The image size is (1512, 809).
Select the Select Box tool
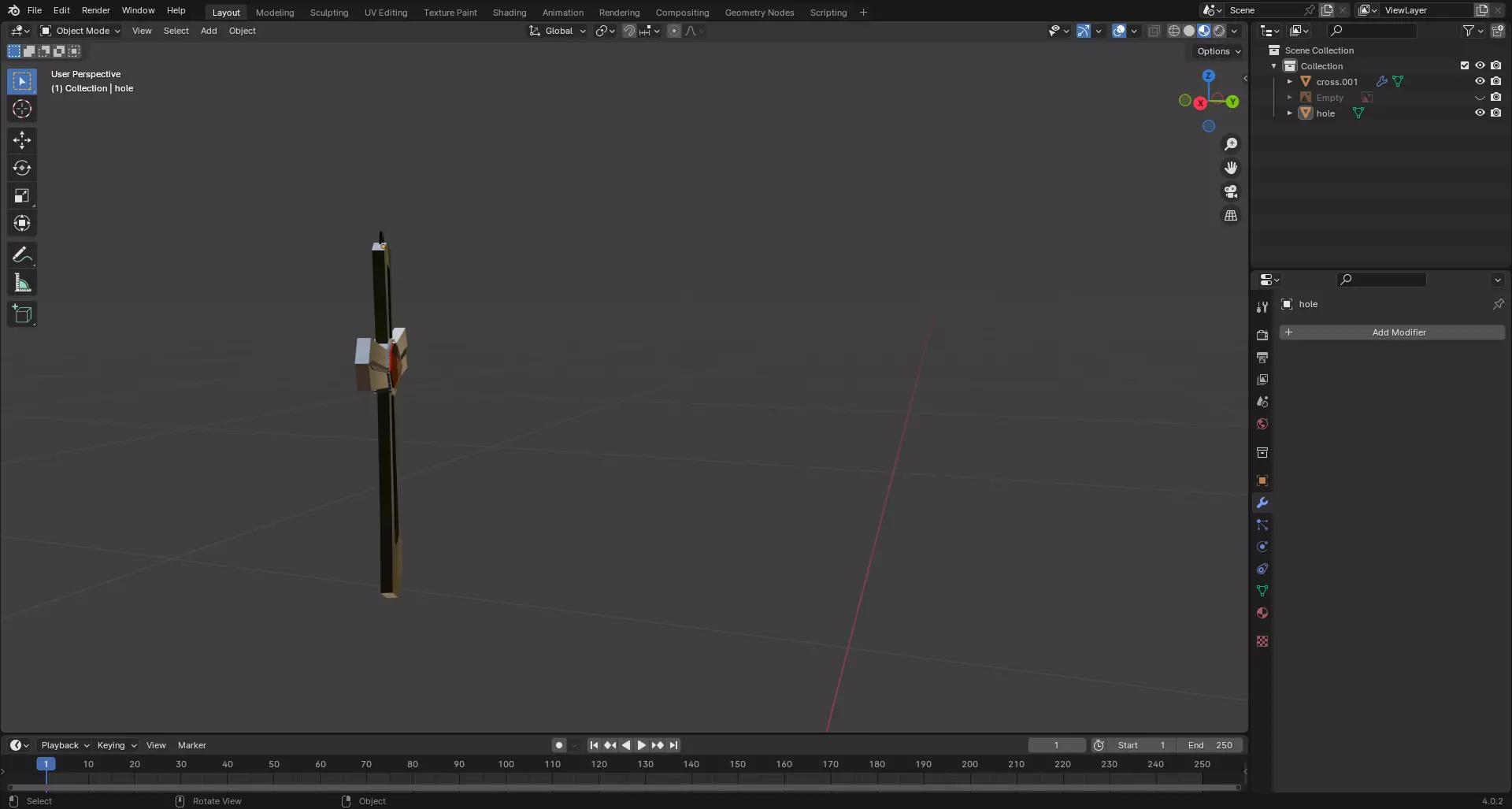[x=22, y=81]
